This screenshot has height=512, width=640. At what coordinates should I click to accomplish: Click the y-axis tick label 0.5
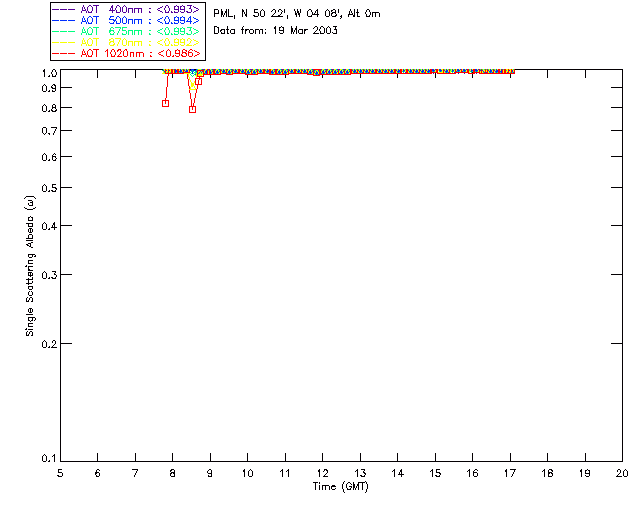click(49, 188)
